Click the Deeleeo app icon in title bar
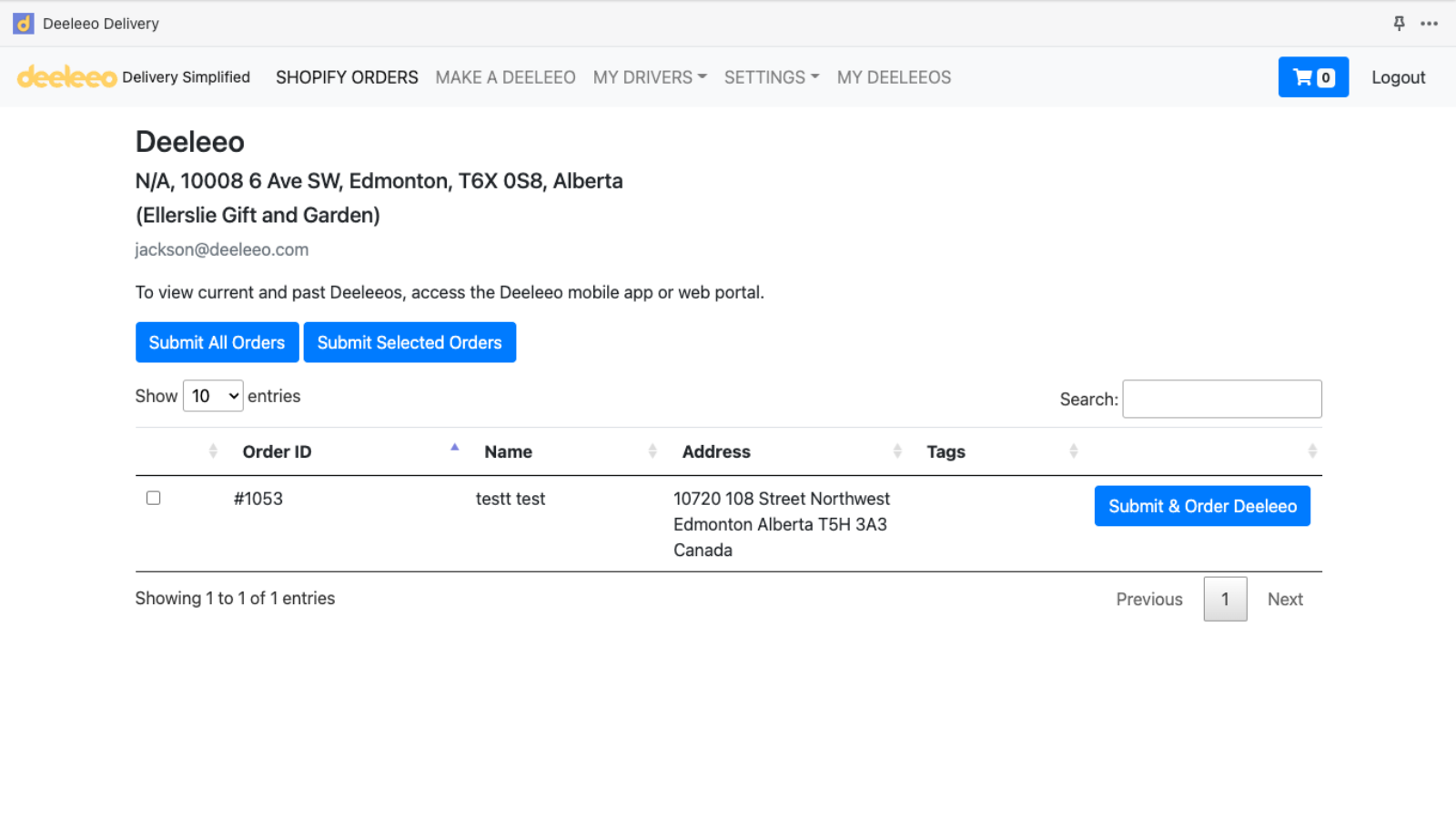 click(x=23, y=24)
